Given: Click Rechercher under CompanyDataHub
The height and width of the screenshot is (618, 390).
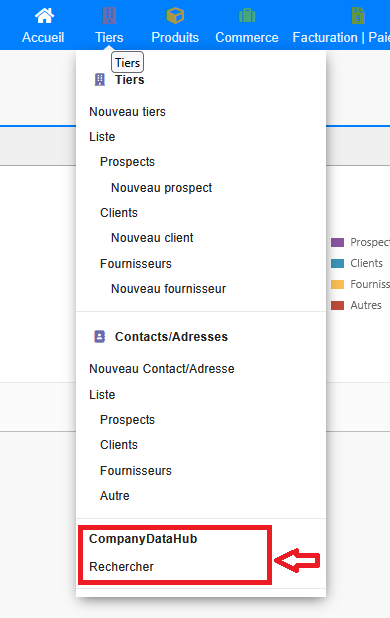Looking at the screenshot, I should [x=121, y=566].
